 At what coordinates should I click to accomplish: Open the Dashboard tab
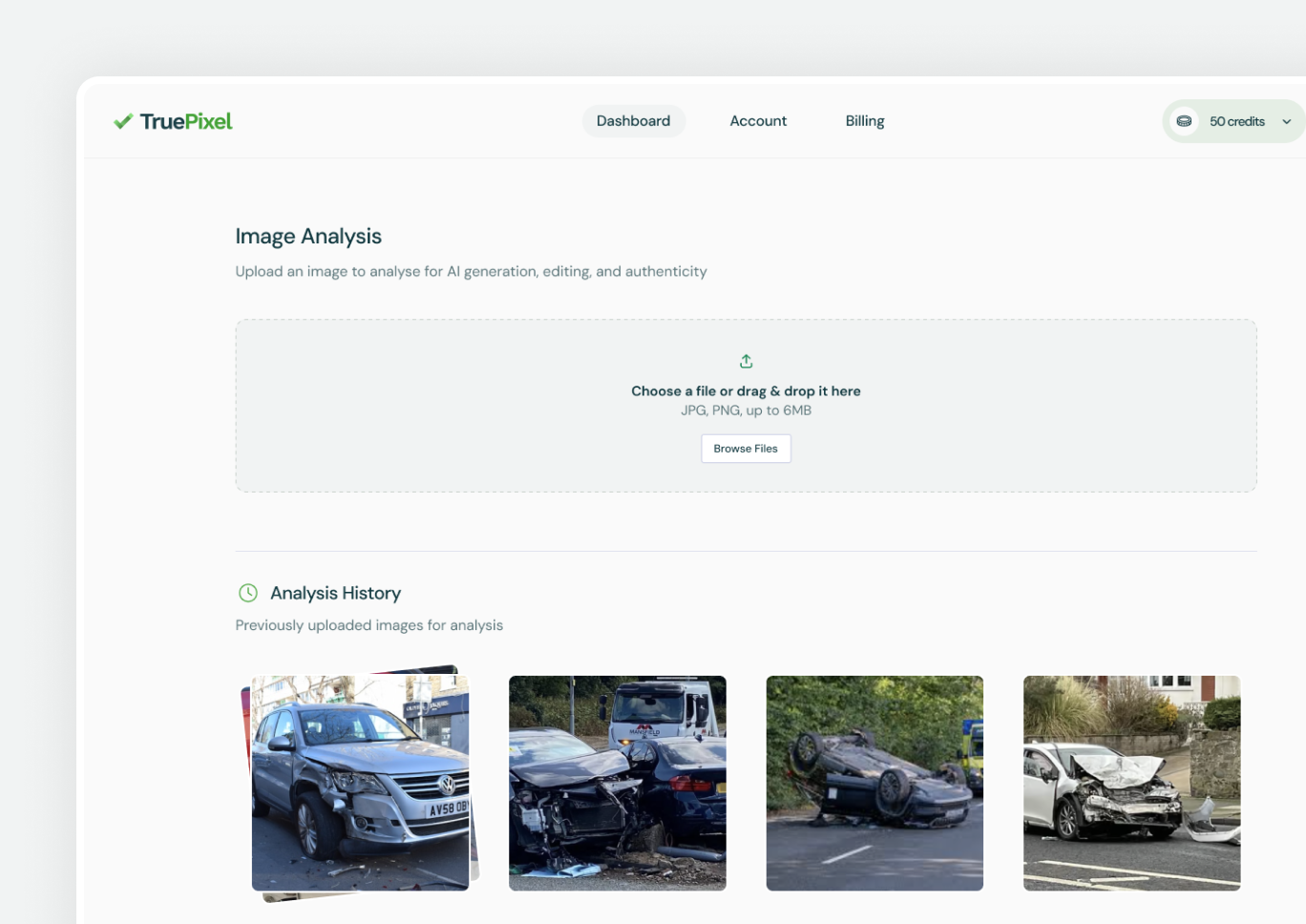tap(633, 121)
